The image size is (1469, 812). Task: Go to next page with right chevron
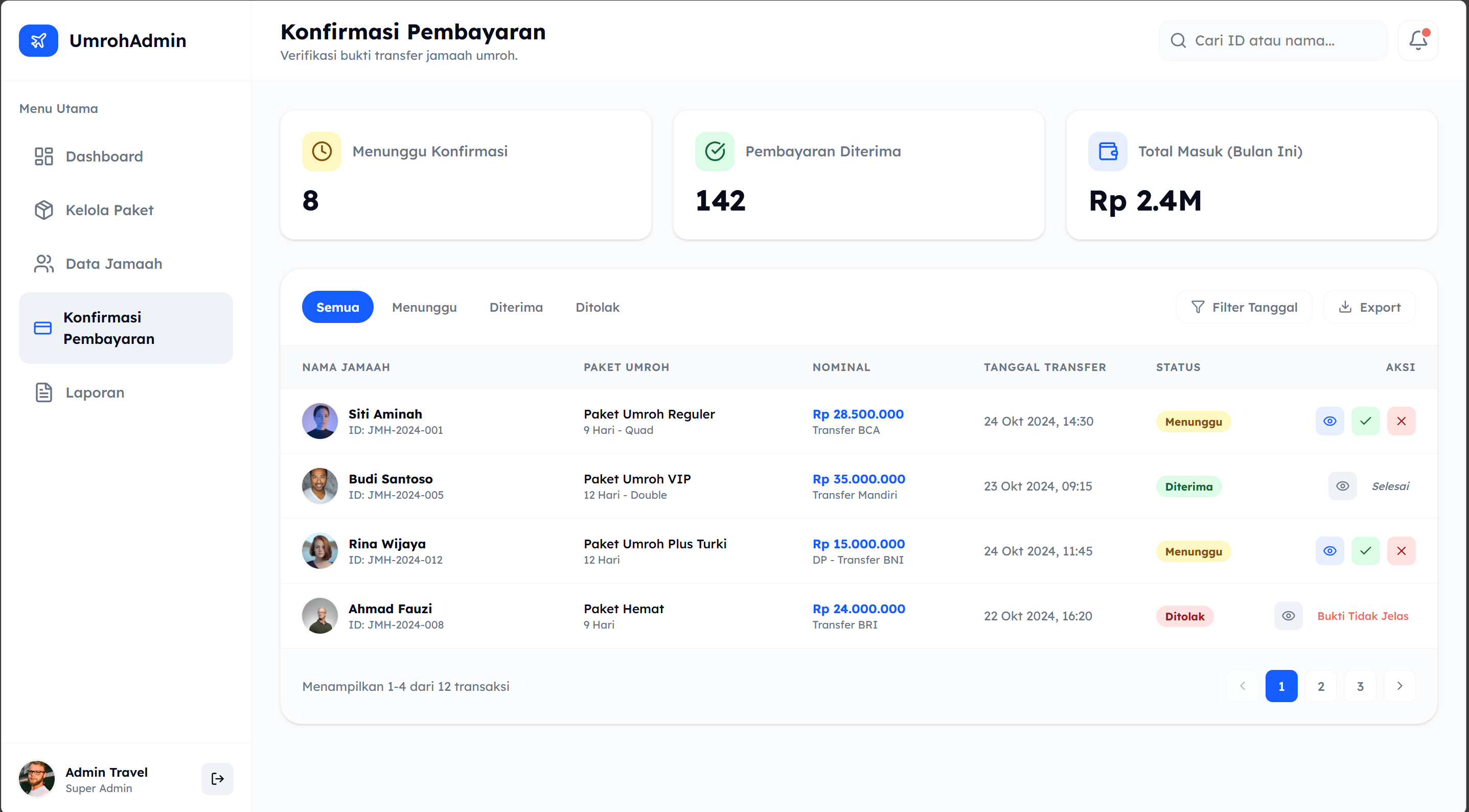[1399, 686]
